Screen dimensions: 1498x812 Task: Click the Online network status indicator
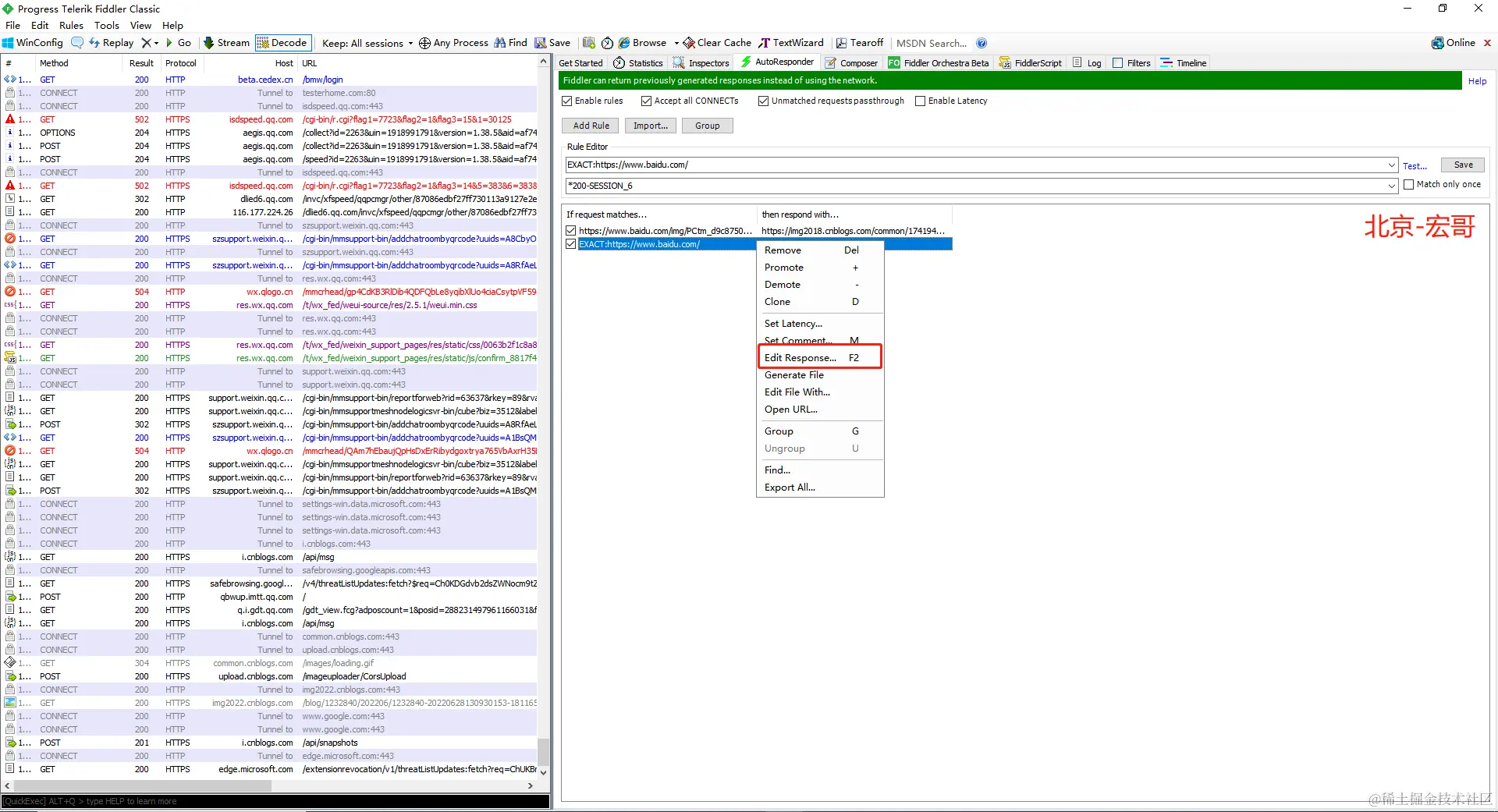pyautogui.click(x=1454, y=43)
